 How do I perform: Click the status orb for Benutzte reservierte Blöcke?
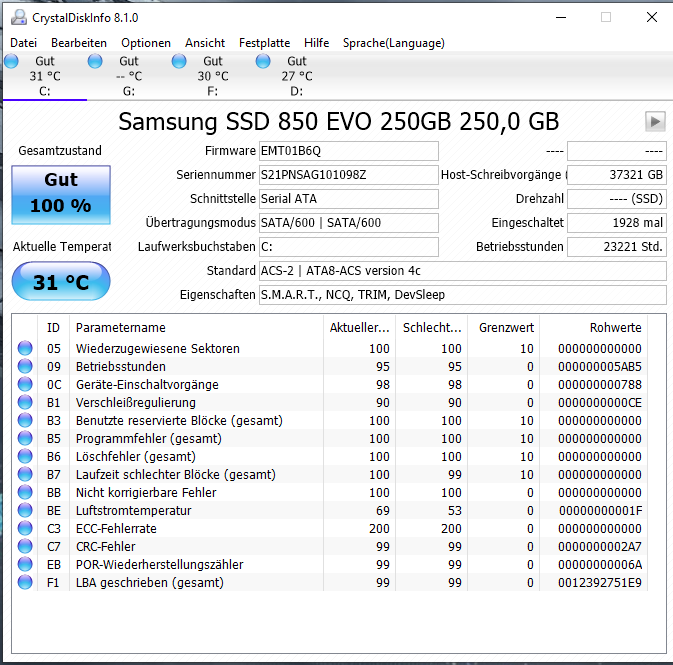click(25, 420)
